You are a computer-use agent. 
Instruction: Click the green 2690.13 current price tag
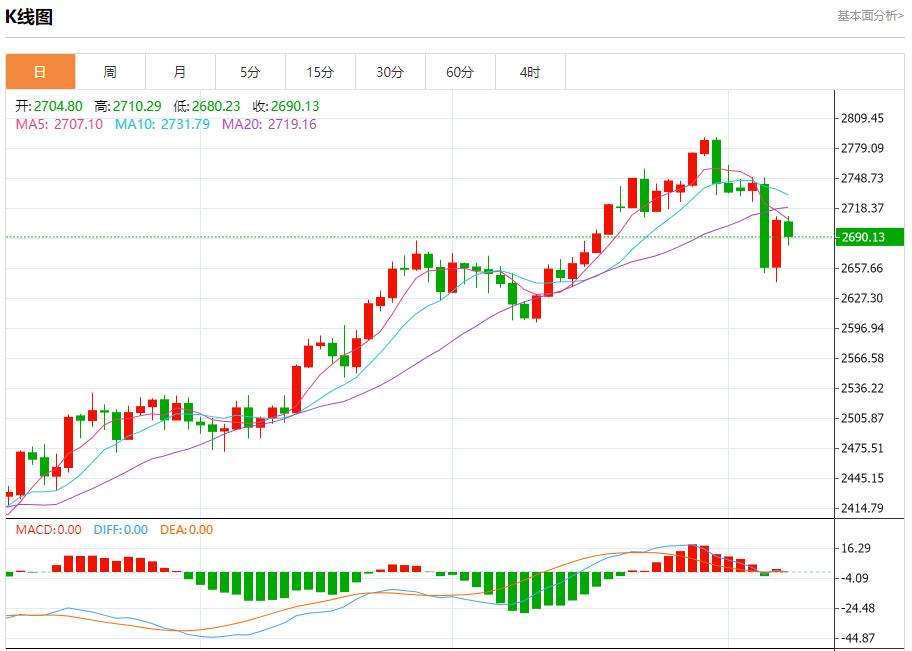(x=872, y=237)
